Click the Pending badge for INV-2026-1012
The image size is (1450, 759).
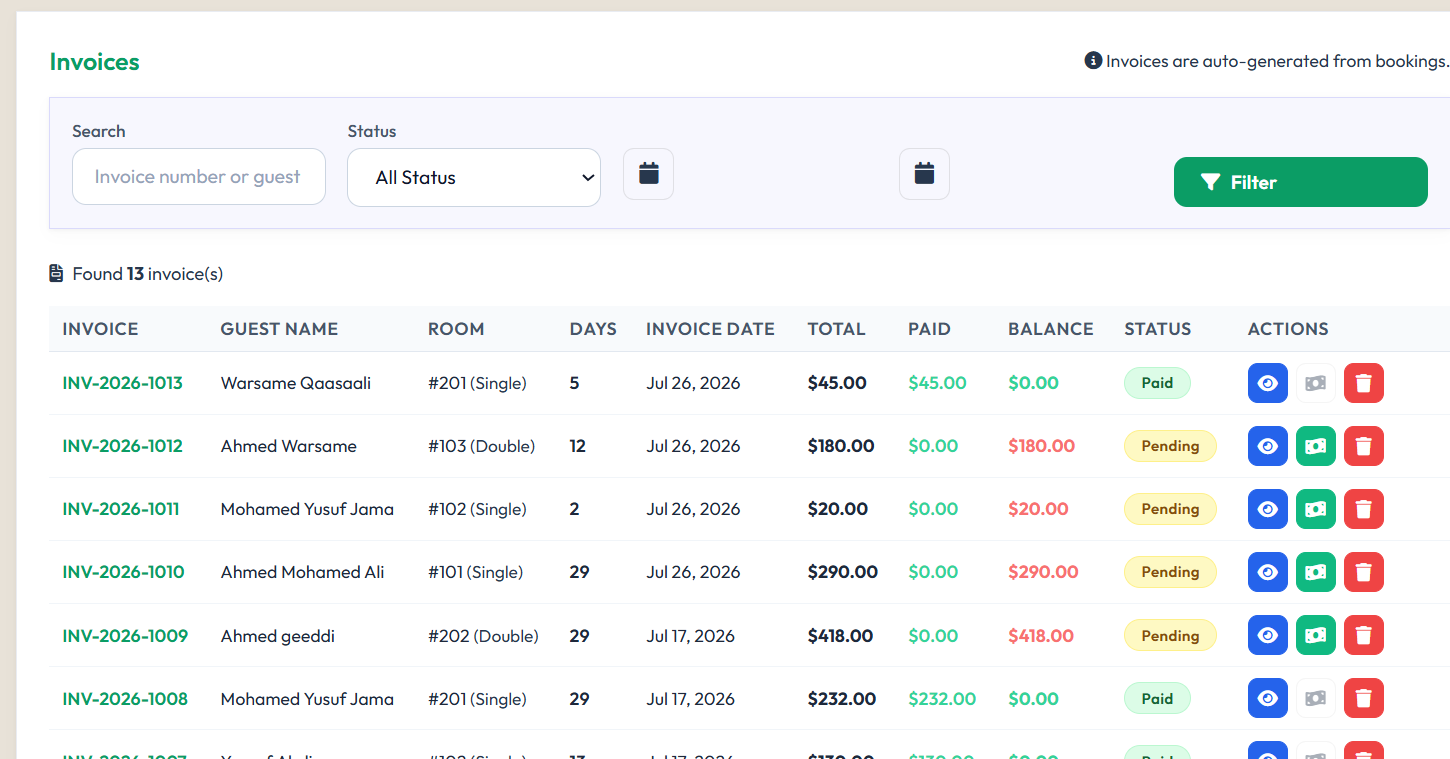(x=1170, y=446)
